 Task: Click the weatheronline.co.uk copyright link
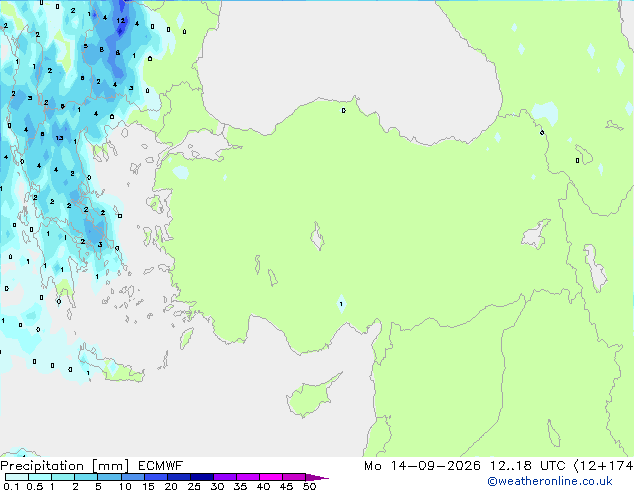pyautogui.click(x=550, y=481)
